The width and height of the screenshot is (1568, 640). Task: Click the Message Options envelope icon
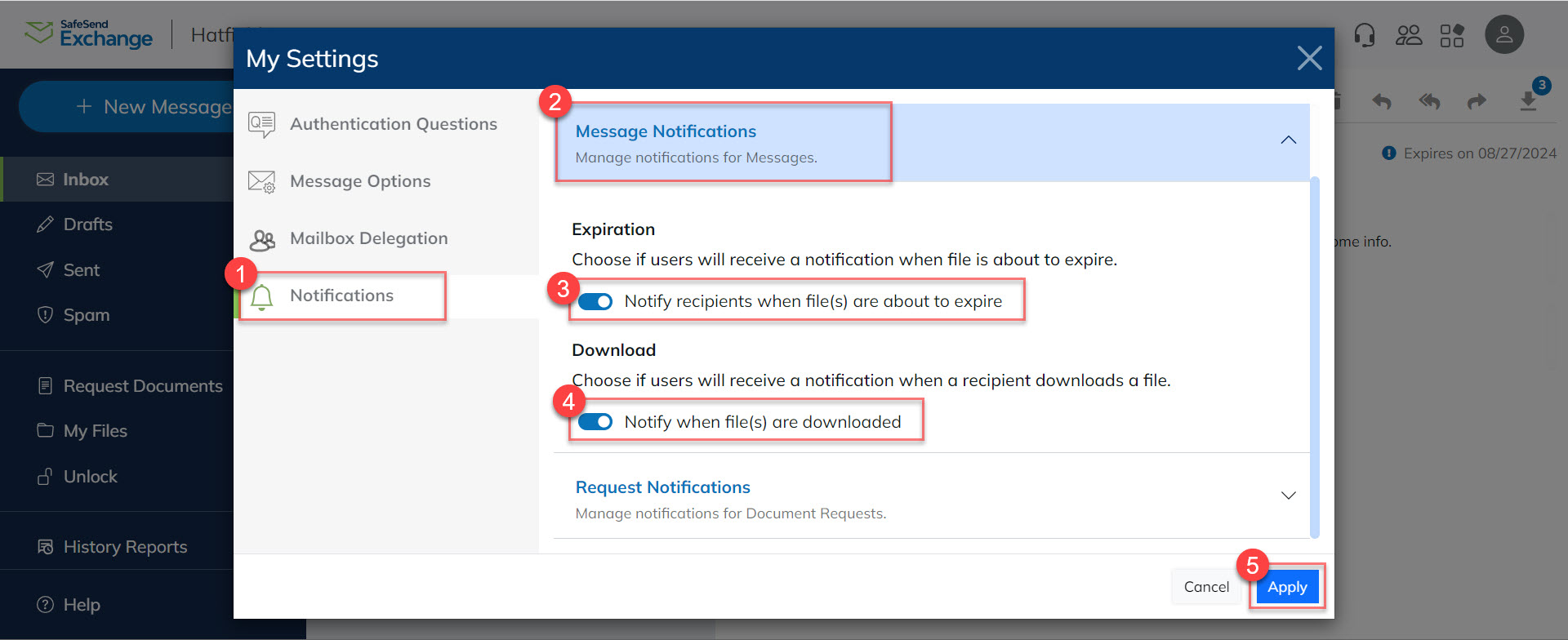261,181
